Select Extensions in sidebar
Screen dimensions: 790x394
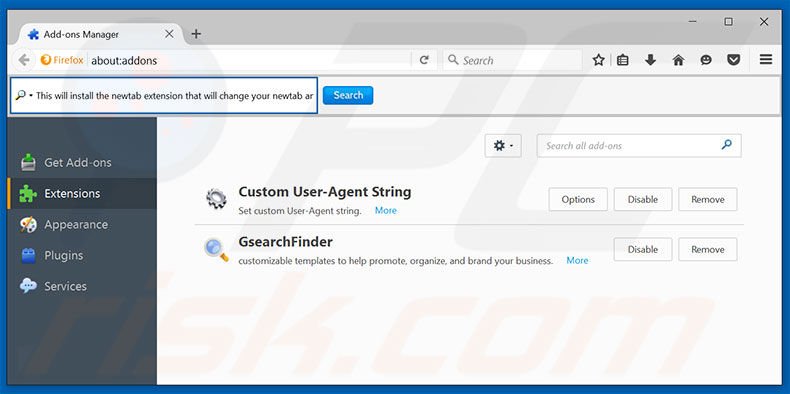(82, 193)
